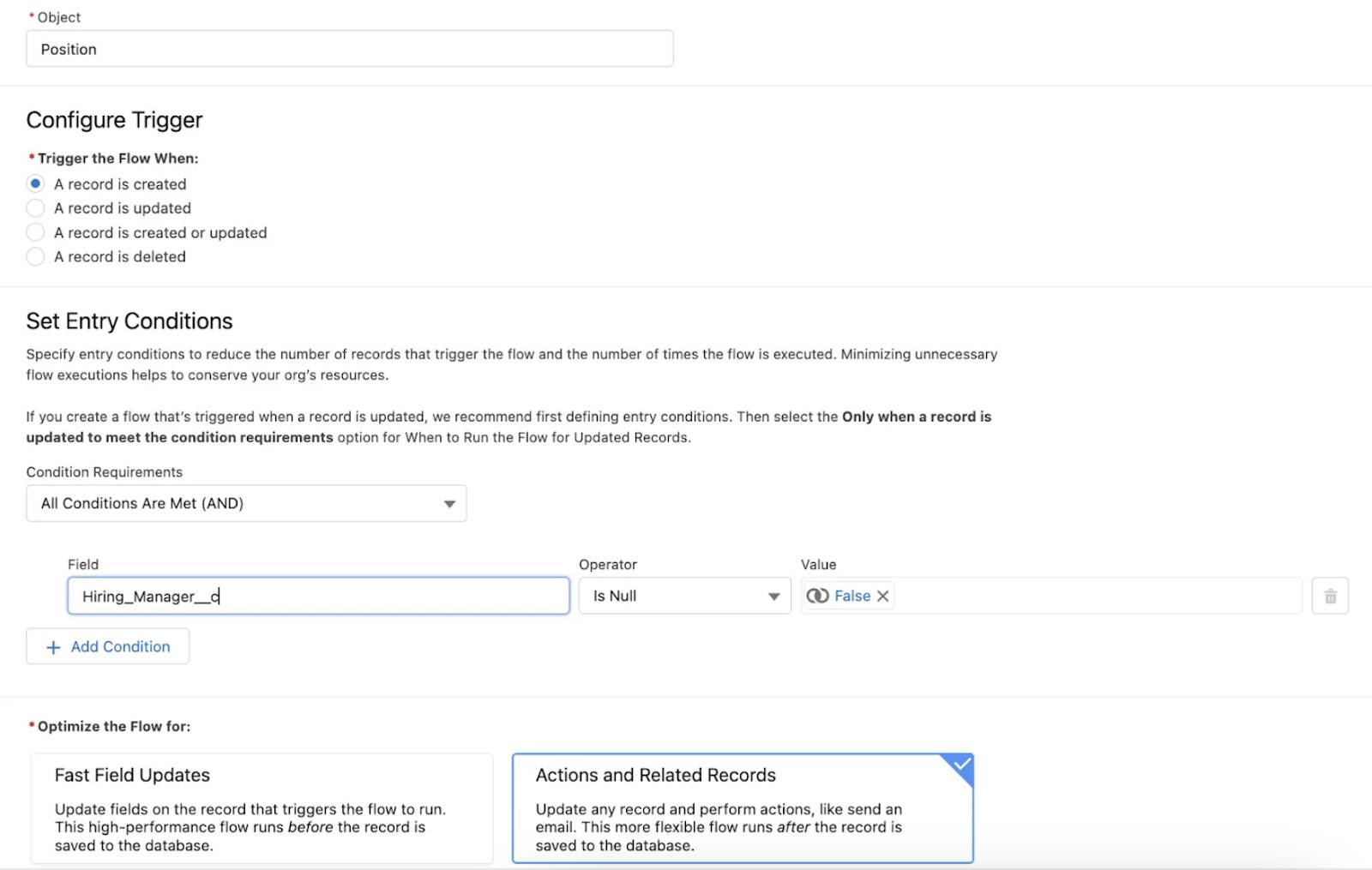
Task: Choose 'A record is deleted' trigger option
Action: [x=35, y=256]
